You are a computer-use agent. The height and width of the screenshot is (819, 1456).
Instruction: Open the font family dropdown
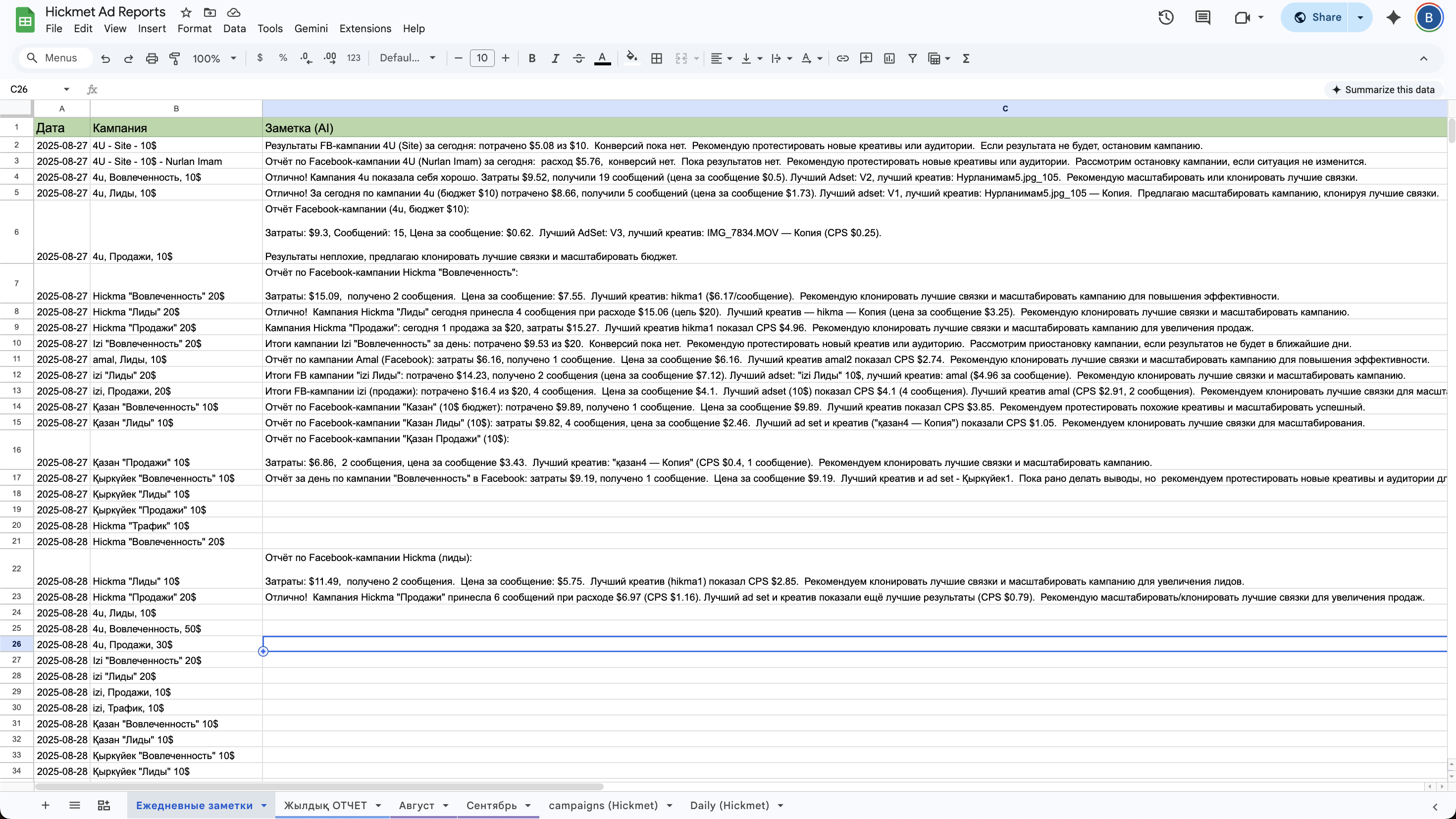[408, 58]
